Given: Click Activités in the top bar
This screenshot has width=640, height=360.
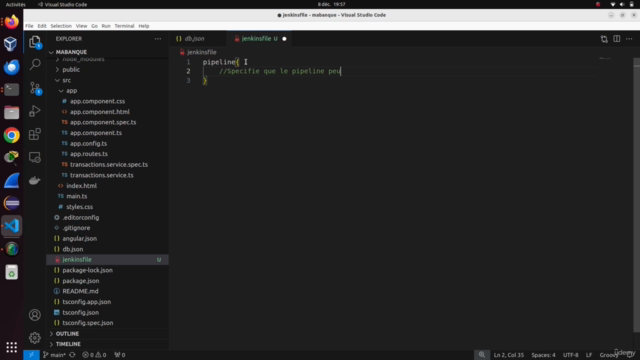Looking at the screenshot, I should click(16, 4).
